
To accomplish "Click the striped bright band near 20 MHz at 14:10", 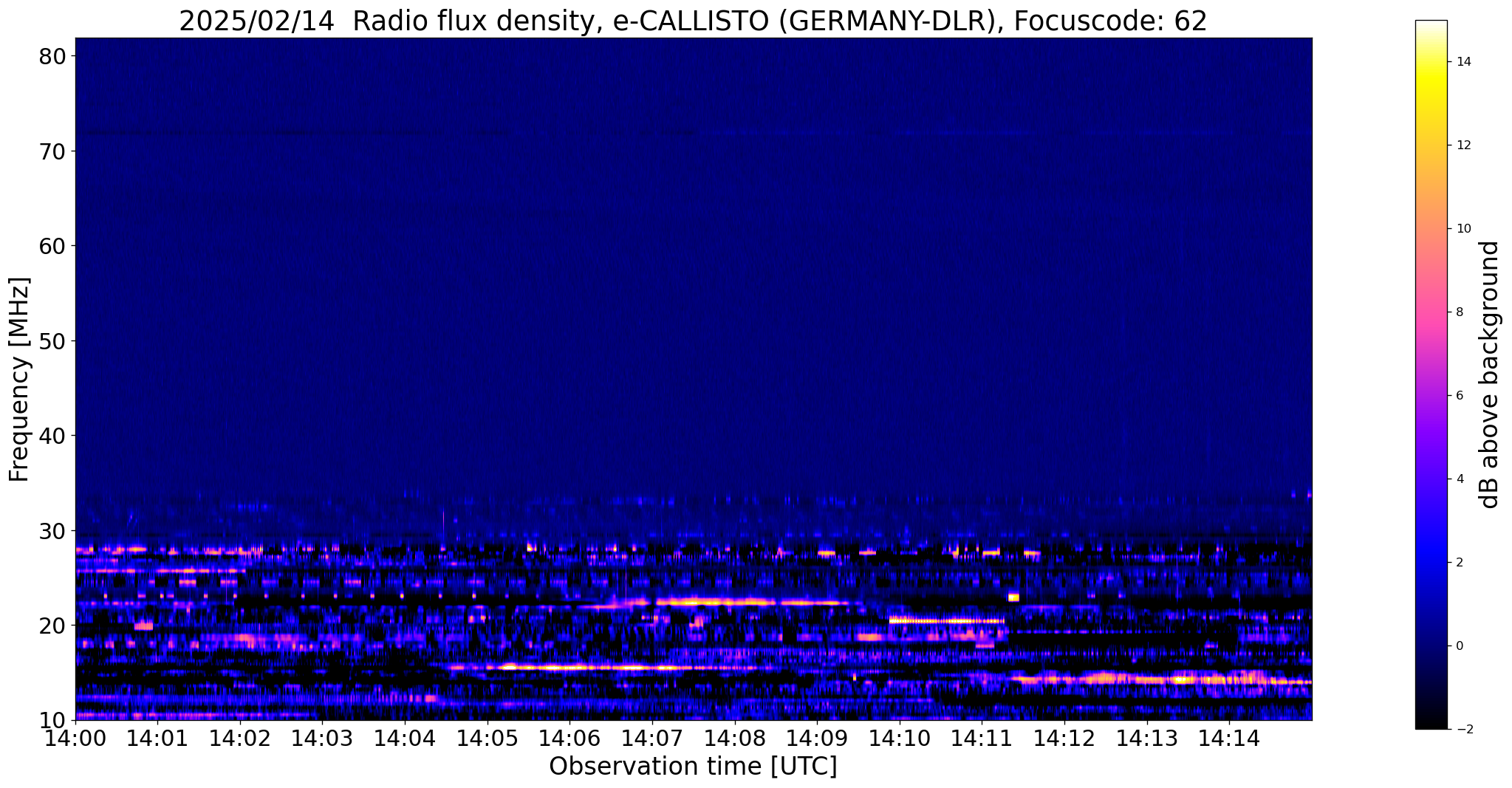I will click(x=947, y=621).
